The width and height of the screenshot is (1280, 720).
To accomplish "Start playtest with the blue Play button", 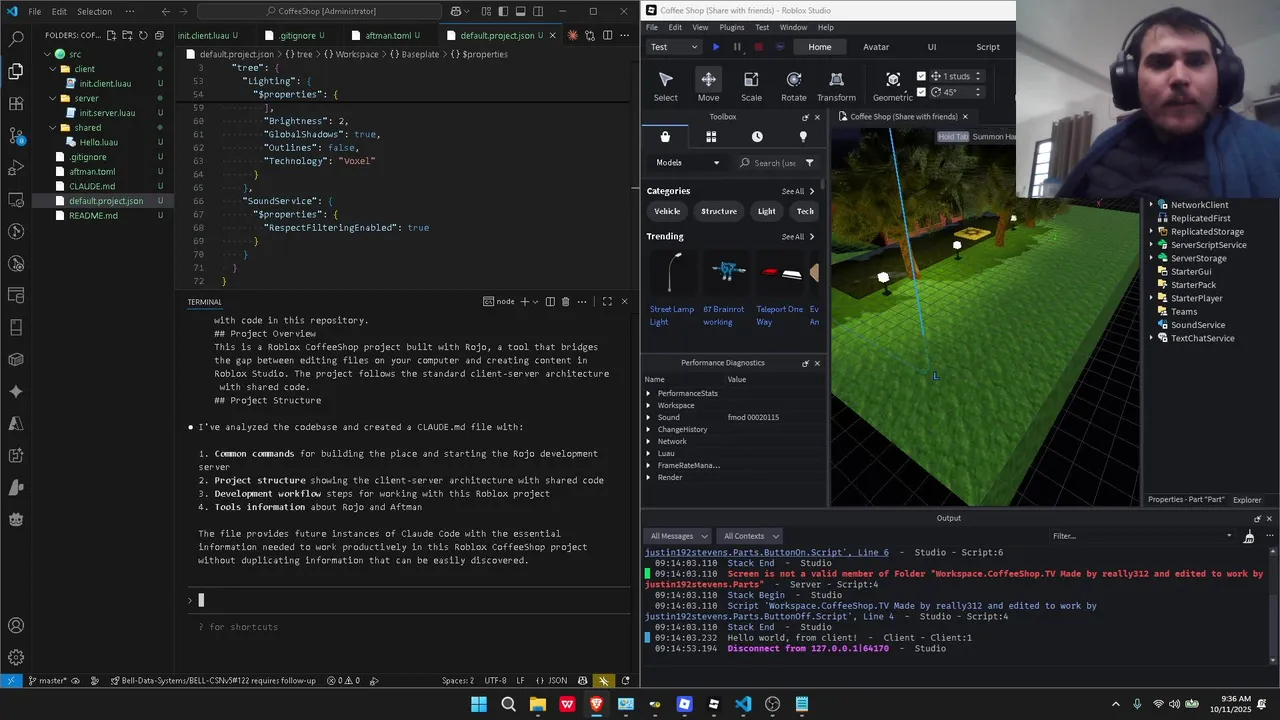I will pyautogui.click(x=715, y=47).
